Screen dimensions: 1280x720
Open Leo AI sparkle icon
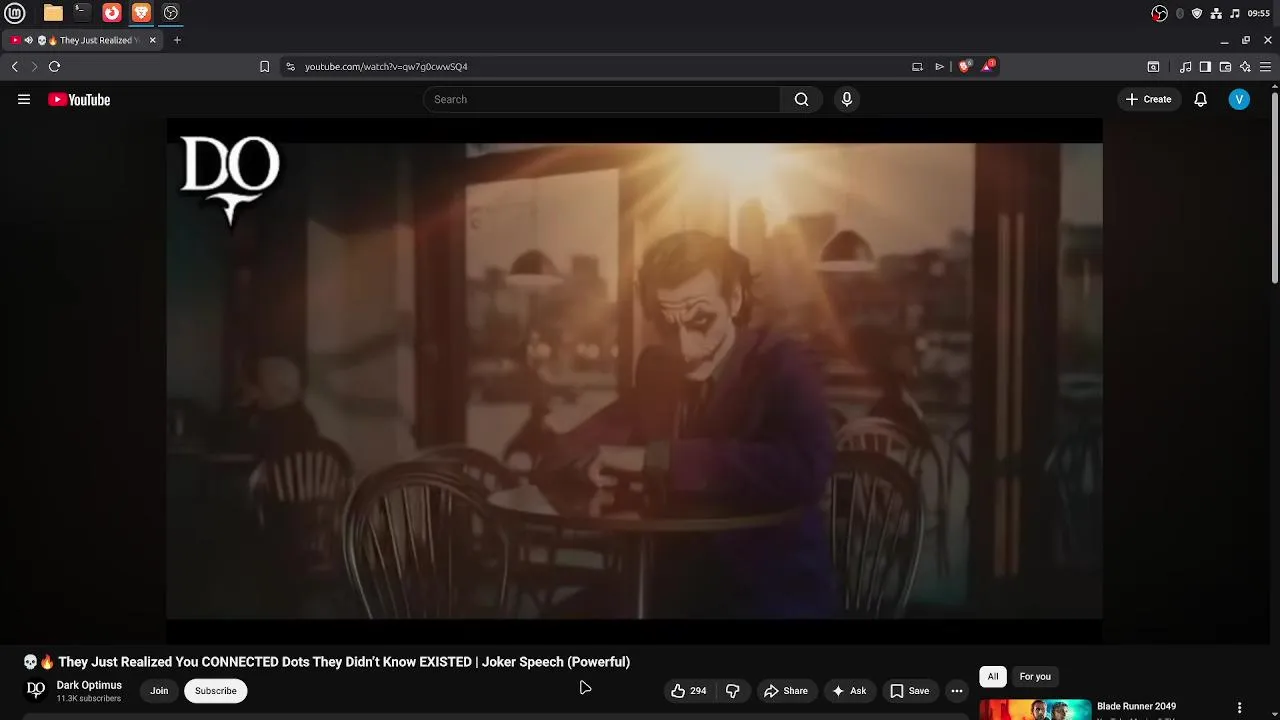1245,67
